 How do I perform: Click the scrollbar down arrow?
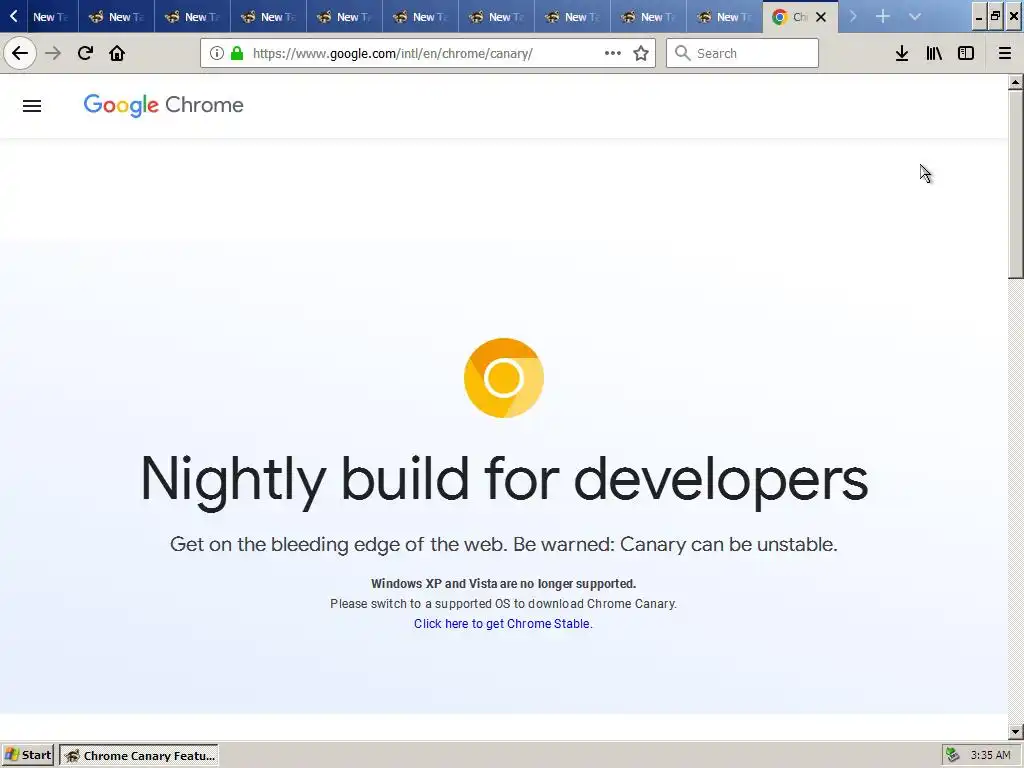(x=1016, y=732)
